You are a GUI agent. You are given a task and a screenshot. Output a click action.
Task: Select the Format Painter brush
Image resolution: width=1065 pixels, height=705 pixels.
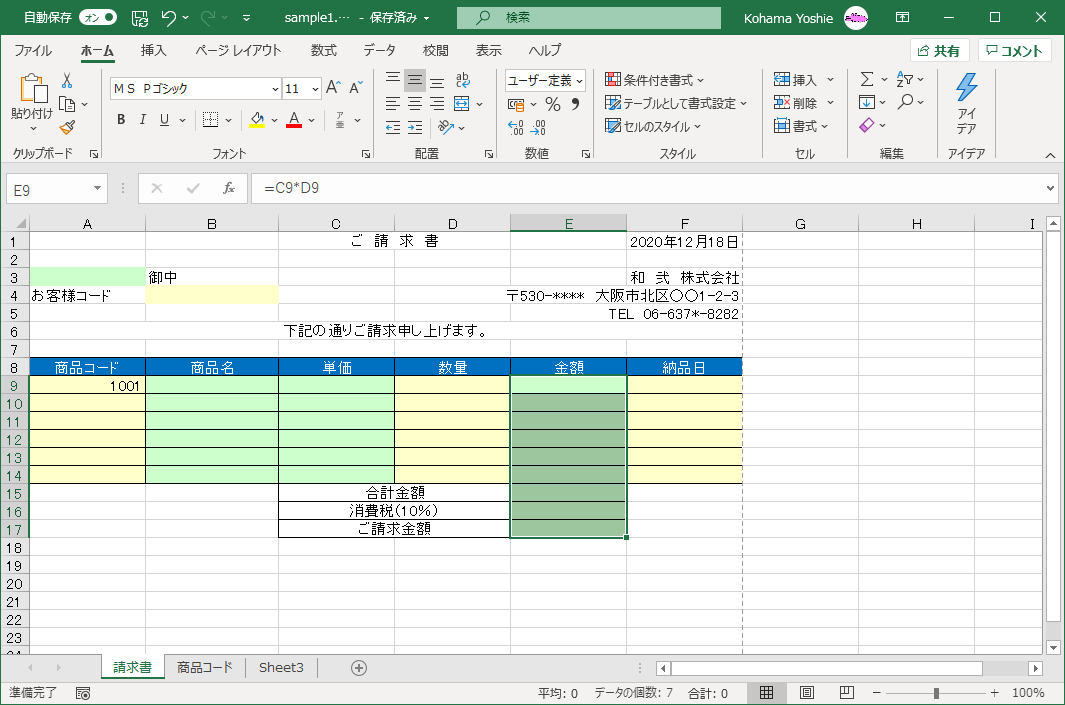click(x=67, y=127)
